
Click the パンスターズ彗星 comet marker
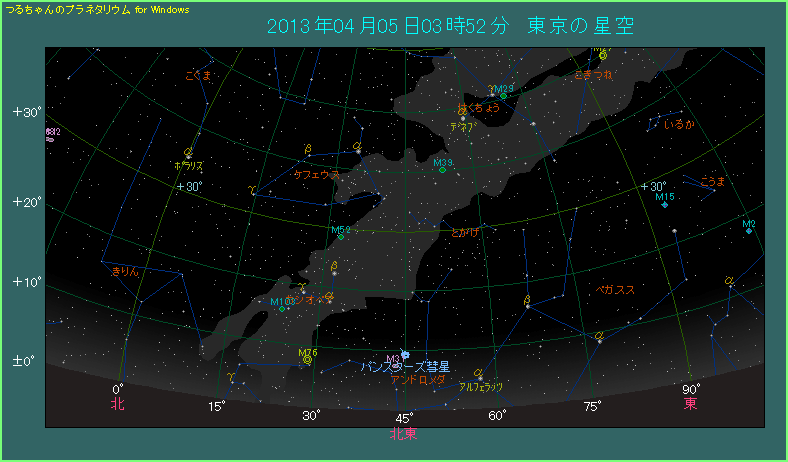(405, 354)
